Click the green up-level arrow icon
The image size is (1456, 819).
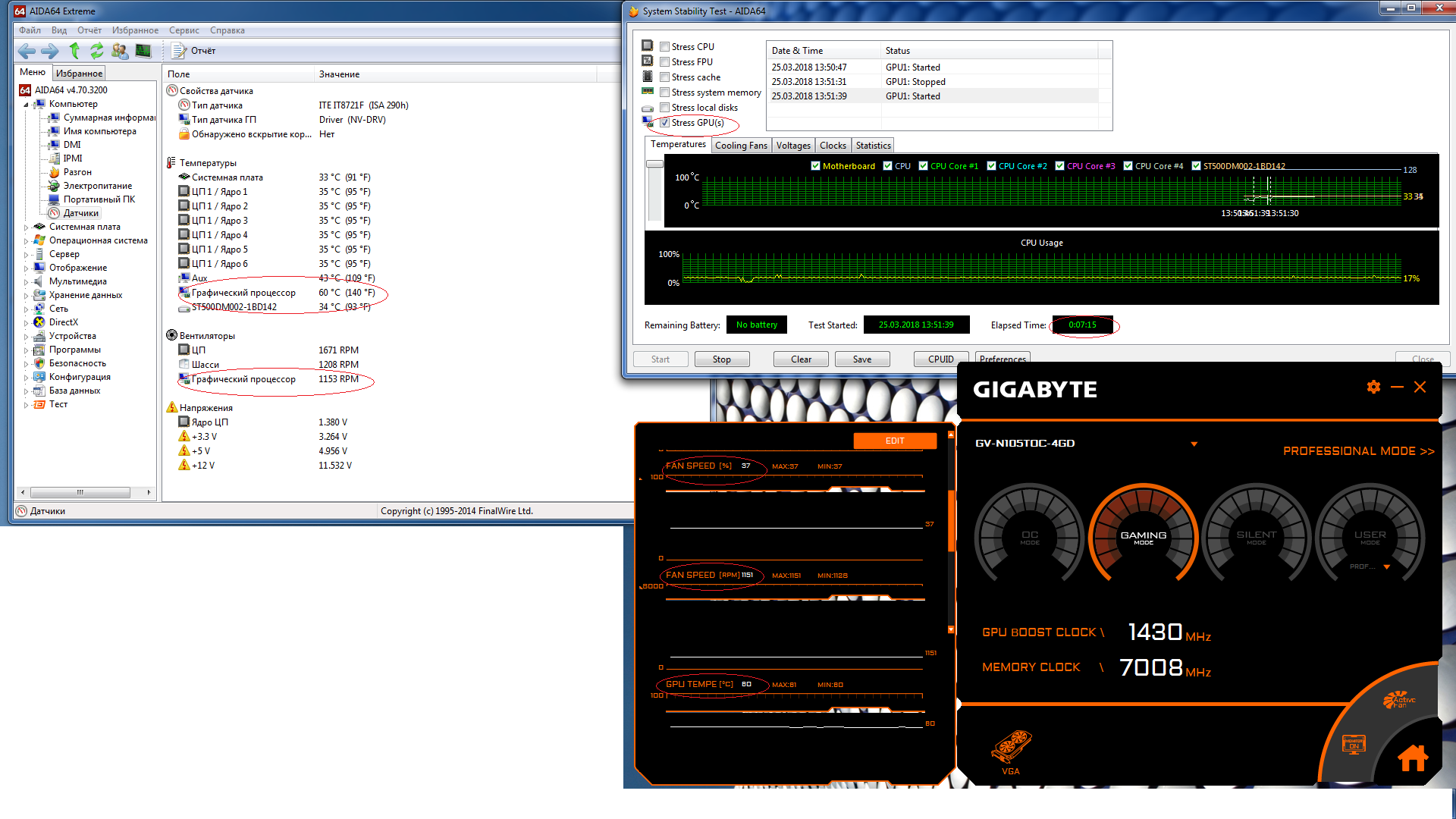click(74, 51)
